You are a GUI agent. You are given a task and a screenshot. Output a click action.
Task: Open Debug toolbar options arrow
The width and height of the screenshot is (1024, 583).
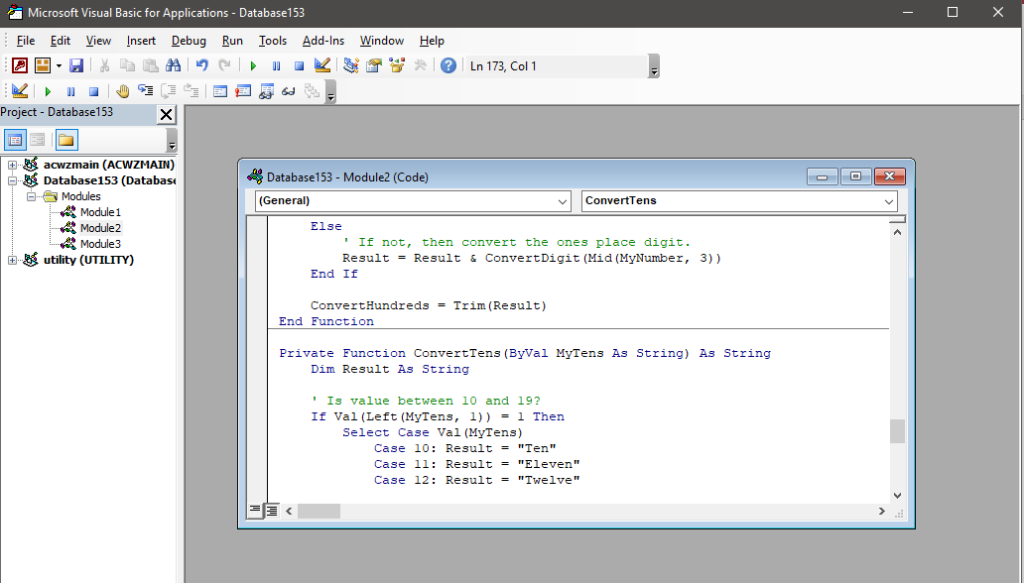(330, 92)
